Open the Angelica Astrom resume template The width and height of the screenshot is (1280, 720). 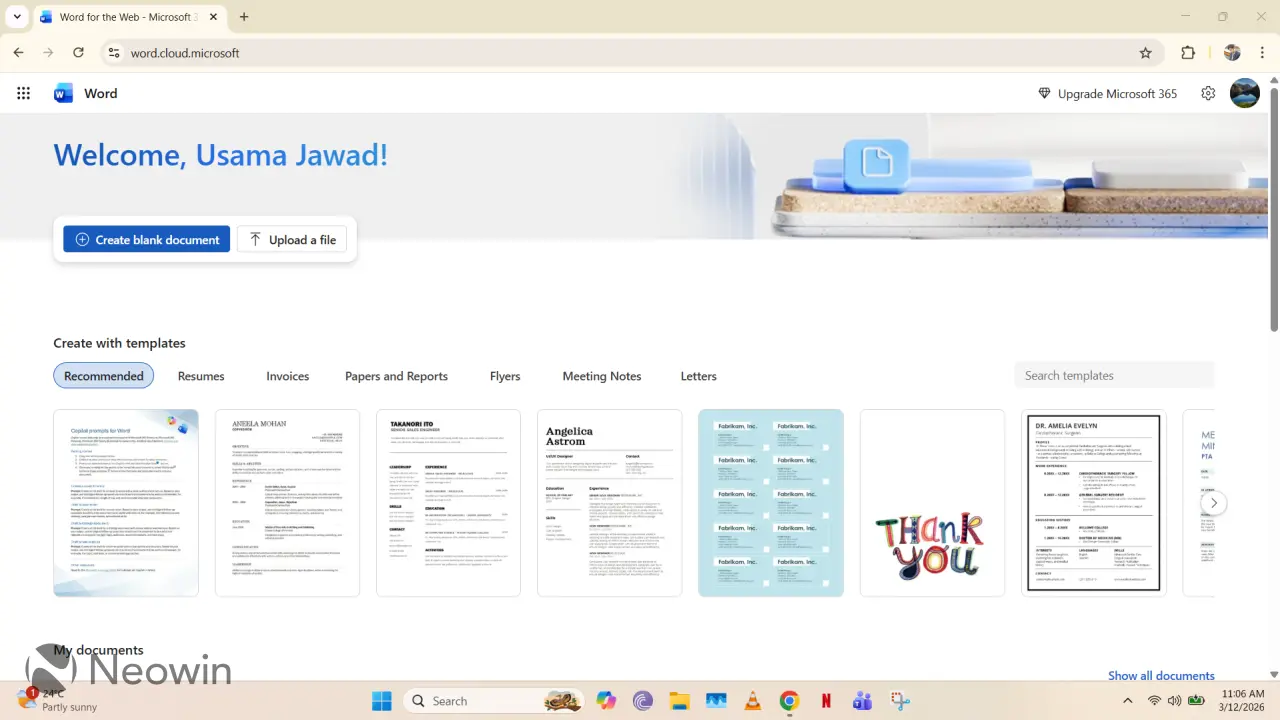click(610, 503)
